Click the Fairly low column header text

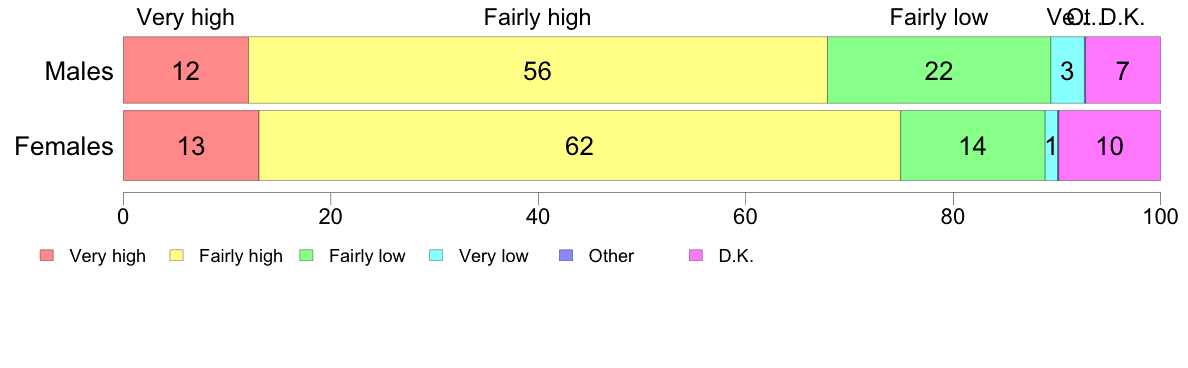pos(939,17)
